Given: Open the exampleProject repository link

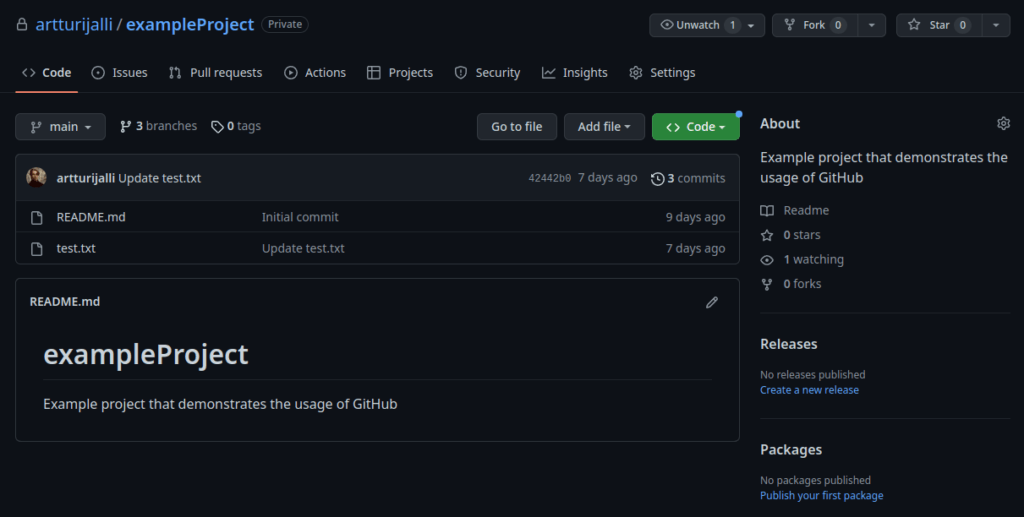Looking at the screenshot, I should (x=189, y=25).
